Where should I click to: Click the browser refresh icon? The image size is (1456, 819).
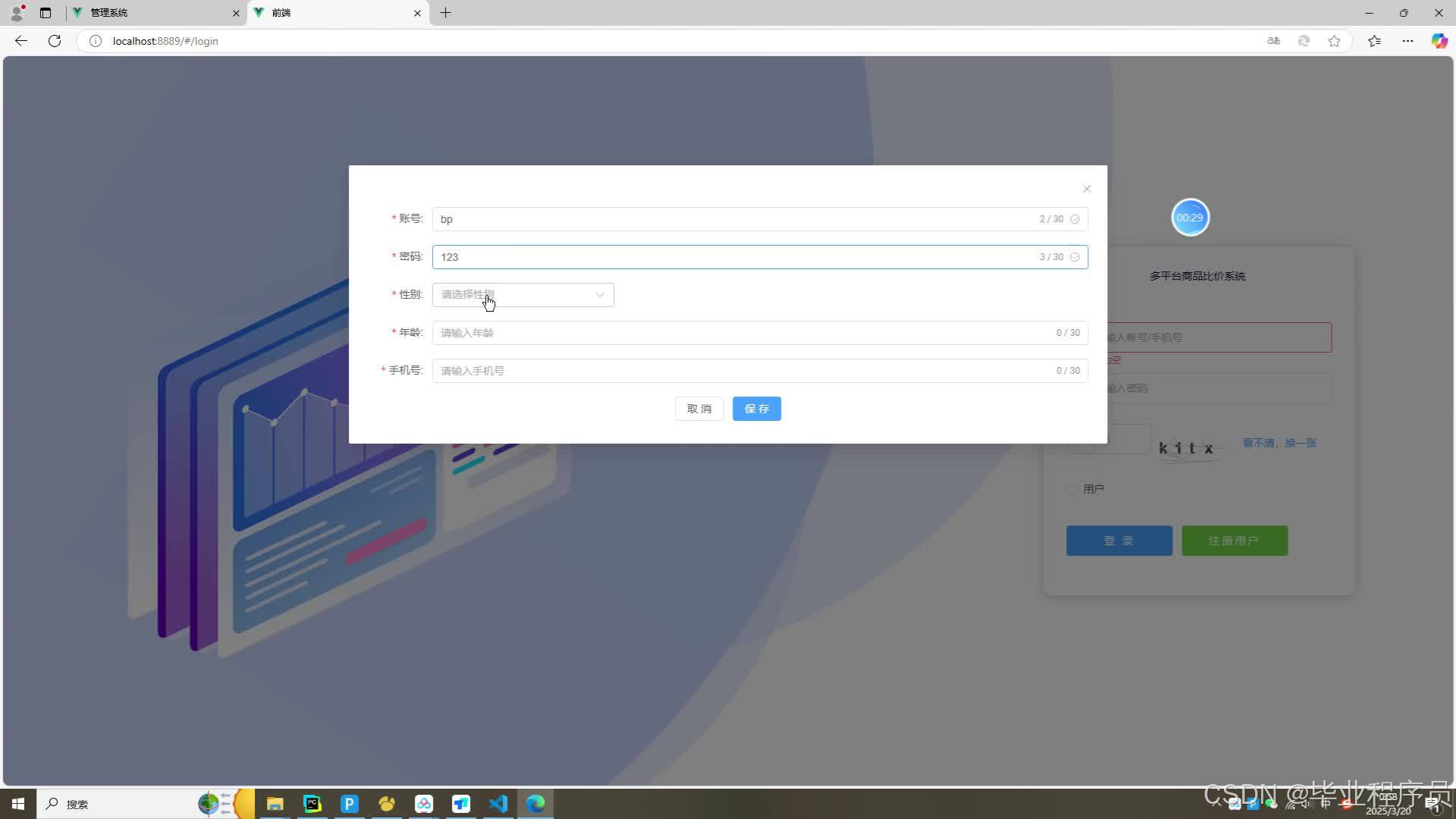[55, 41]
